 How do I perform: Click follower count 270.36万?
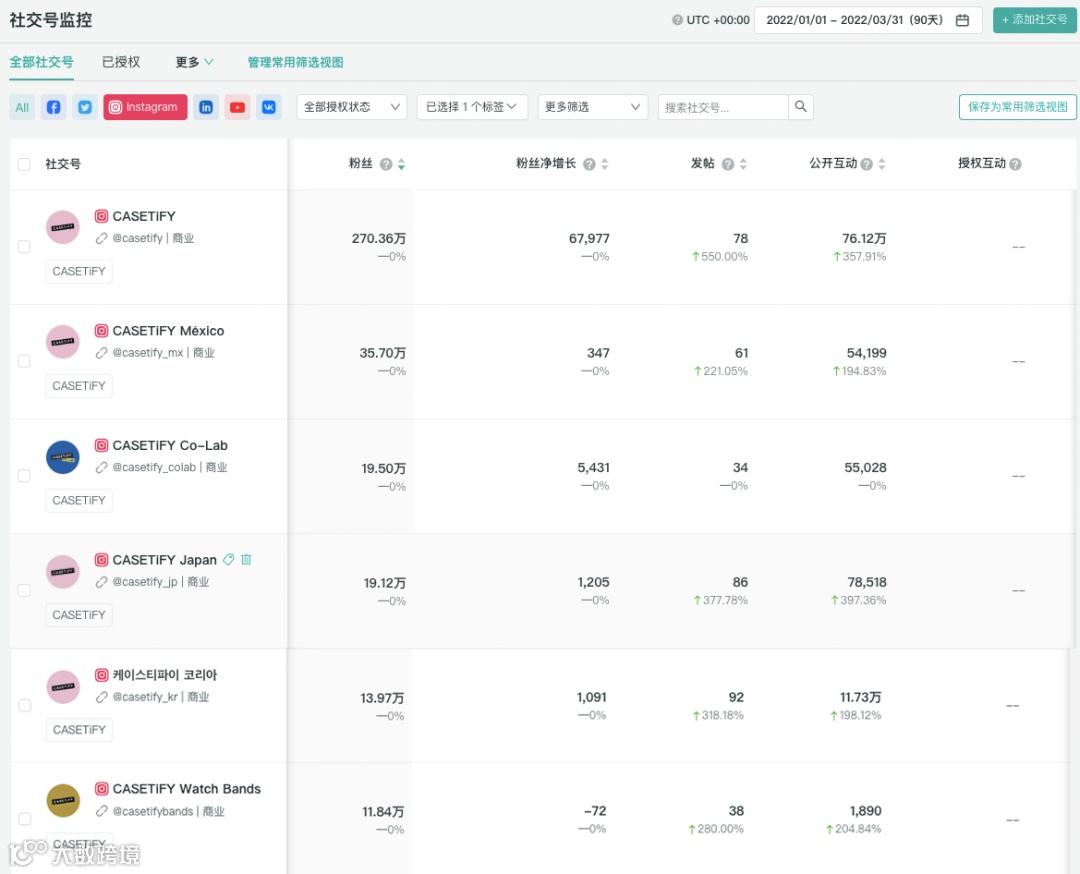coord(379,238)
